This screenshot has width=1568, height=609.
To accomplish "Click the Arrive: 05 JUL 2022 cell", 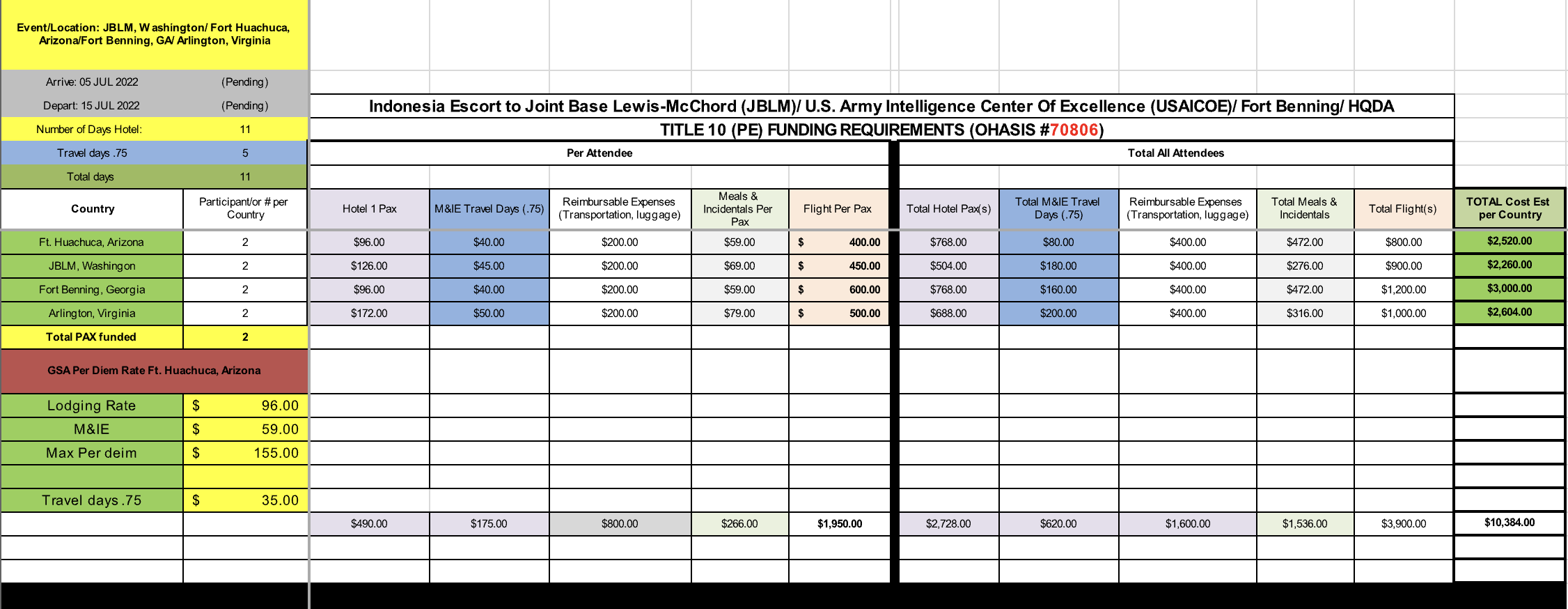I will tap(92, 82).
